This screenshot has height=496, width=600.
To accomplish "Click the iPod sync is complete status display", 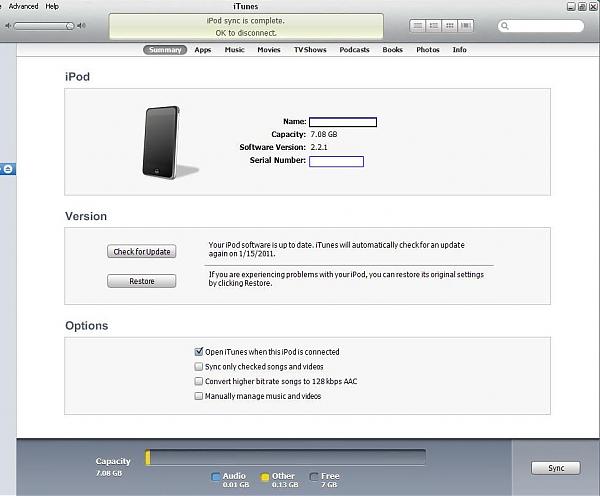I will pyautogui.click(x=246, y=26).
